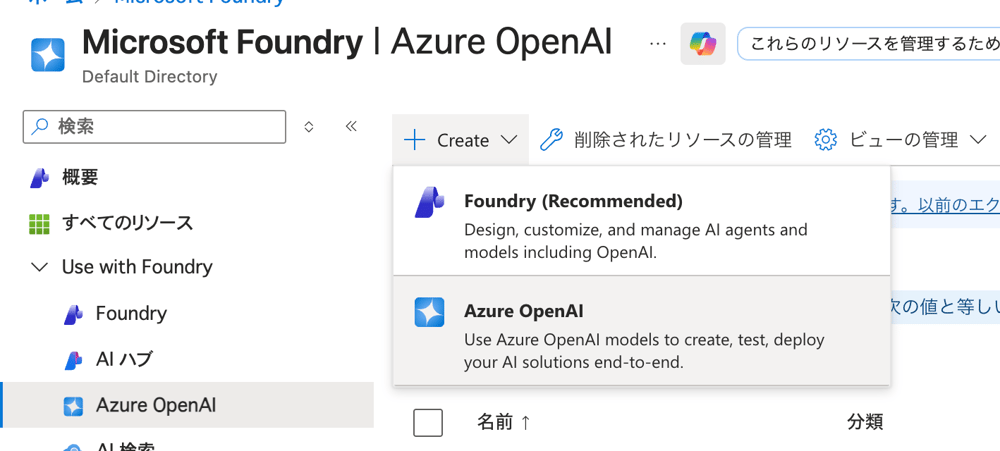Open the ellipsis more options menu

pos(657,44)
